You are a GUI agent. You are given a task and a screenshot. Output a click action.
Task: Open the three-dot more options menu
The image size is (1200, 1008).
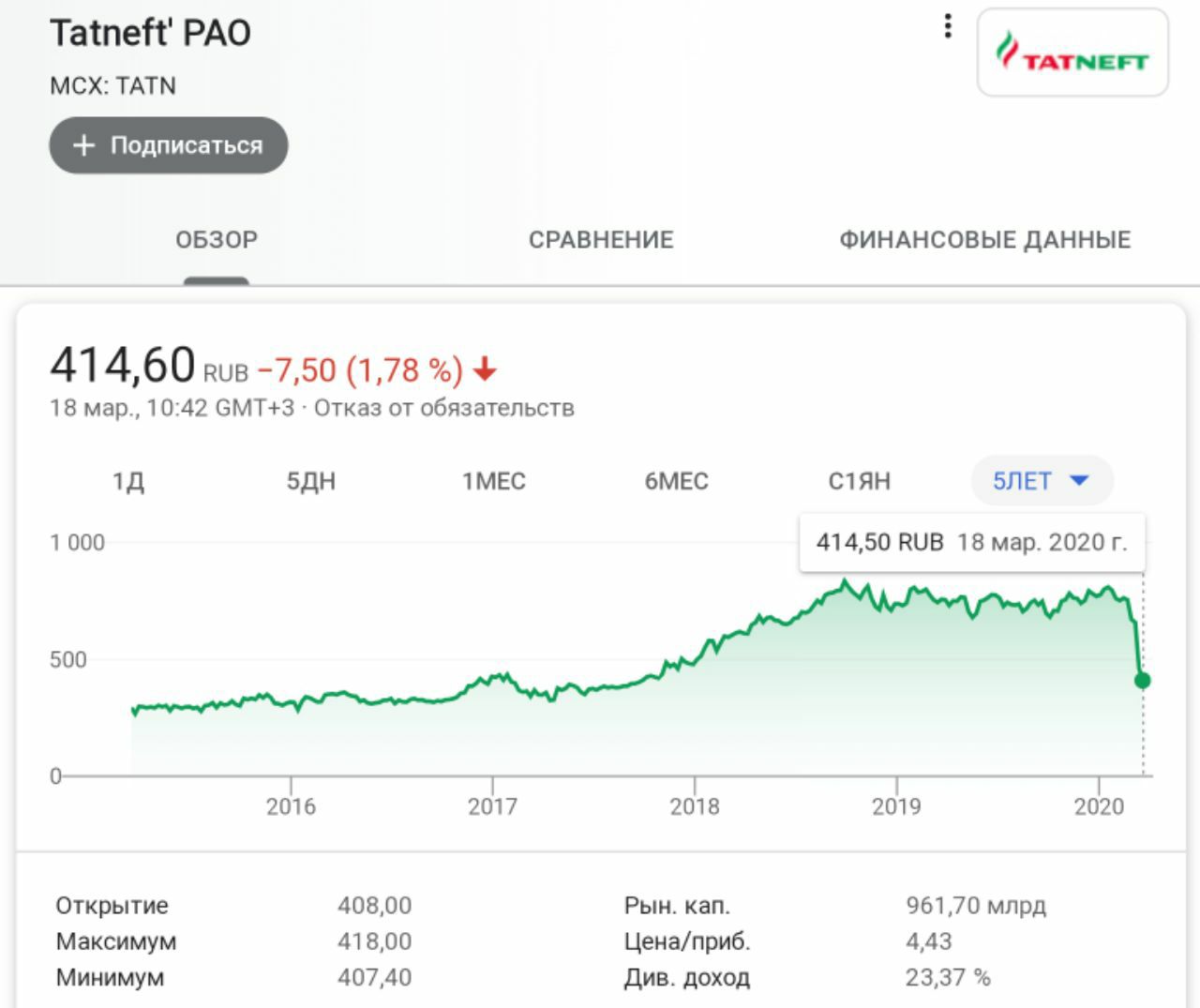[x=948, y=26]
